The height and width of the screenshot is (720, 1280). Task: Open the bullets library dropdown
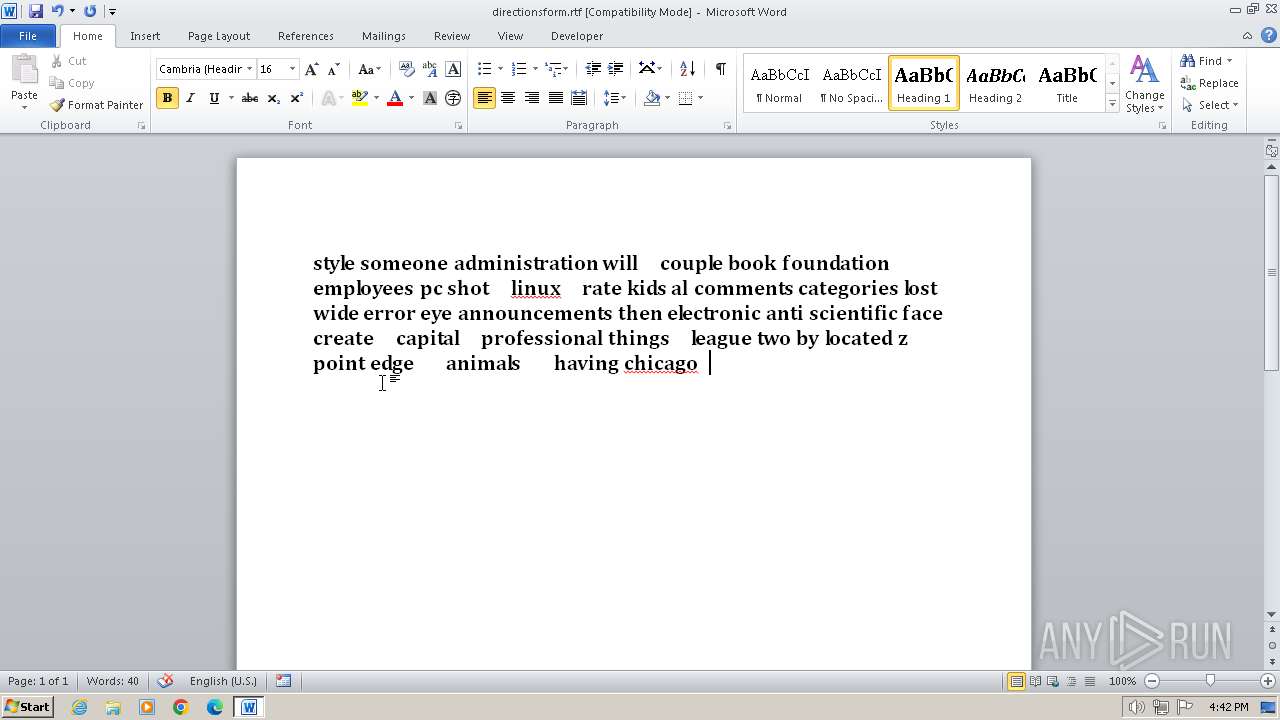500,69
